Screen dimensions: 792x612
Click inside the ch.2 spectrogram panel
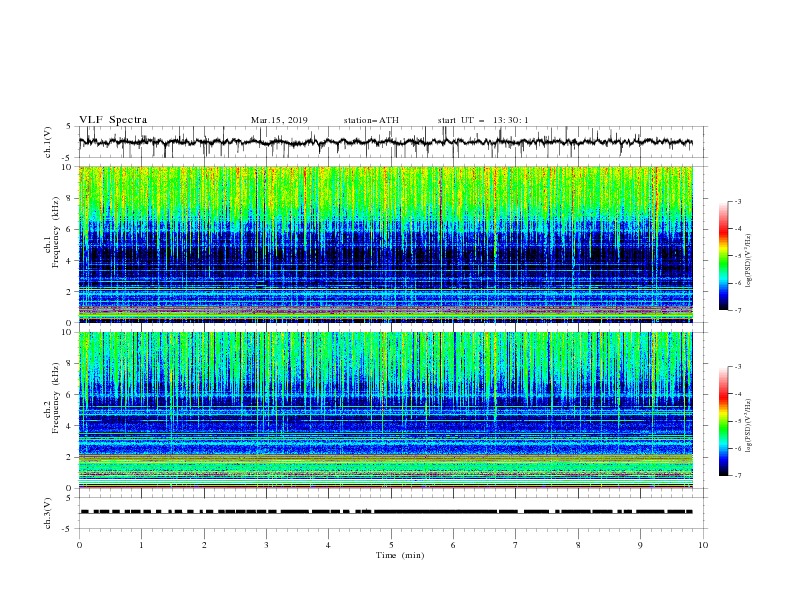tap(385, 410)
